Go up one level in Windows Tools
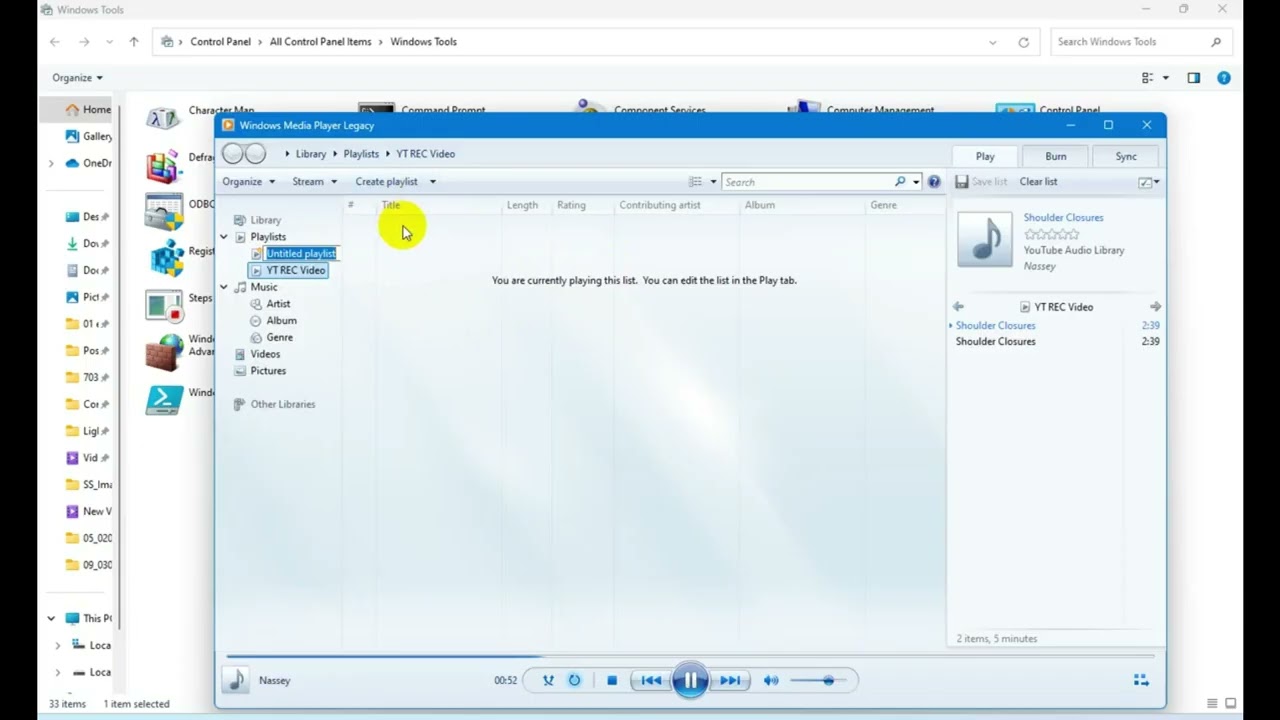The width and height of the screenshot is (1280, 720). (x=134, y=42)
